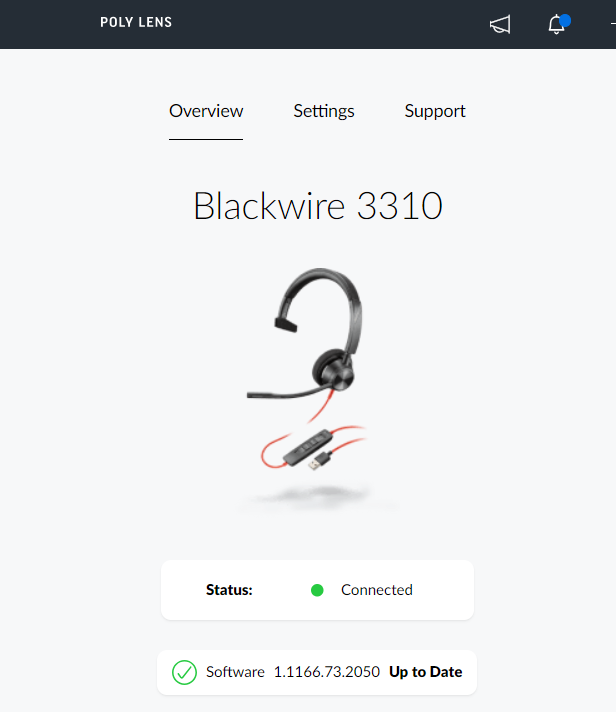
Task: Click the Status: label
Action: pyautogui.click(x=229, y=590)
